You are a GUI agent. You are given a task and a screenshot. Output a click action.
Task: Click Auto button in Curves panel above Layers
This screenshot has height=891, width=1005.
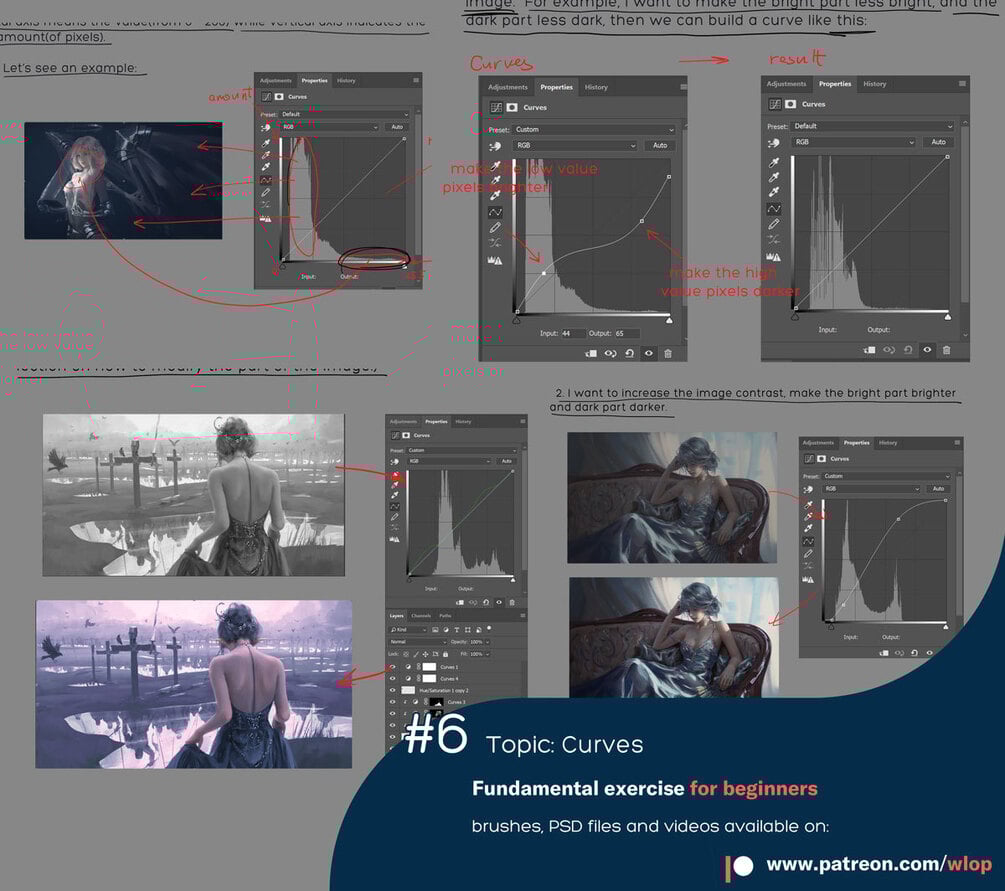[x=506, y=461]
